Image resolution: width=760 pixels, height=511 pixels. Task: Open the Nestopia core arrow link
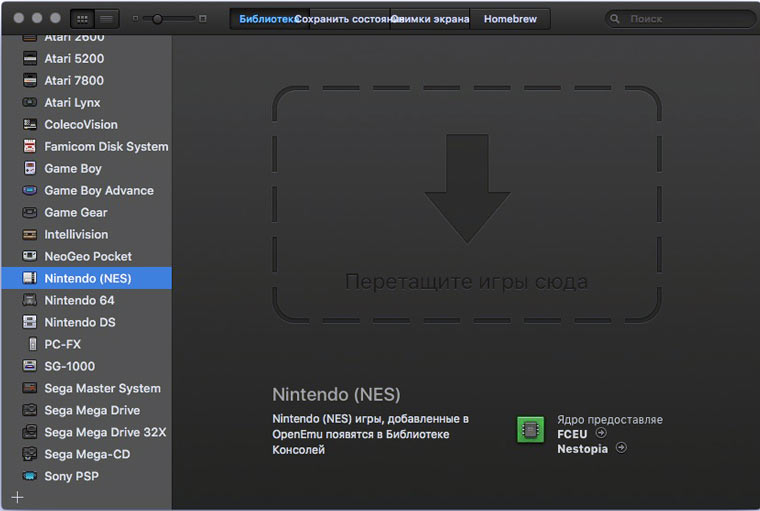pos(621,447)
